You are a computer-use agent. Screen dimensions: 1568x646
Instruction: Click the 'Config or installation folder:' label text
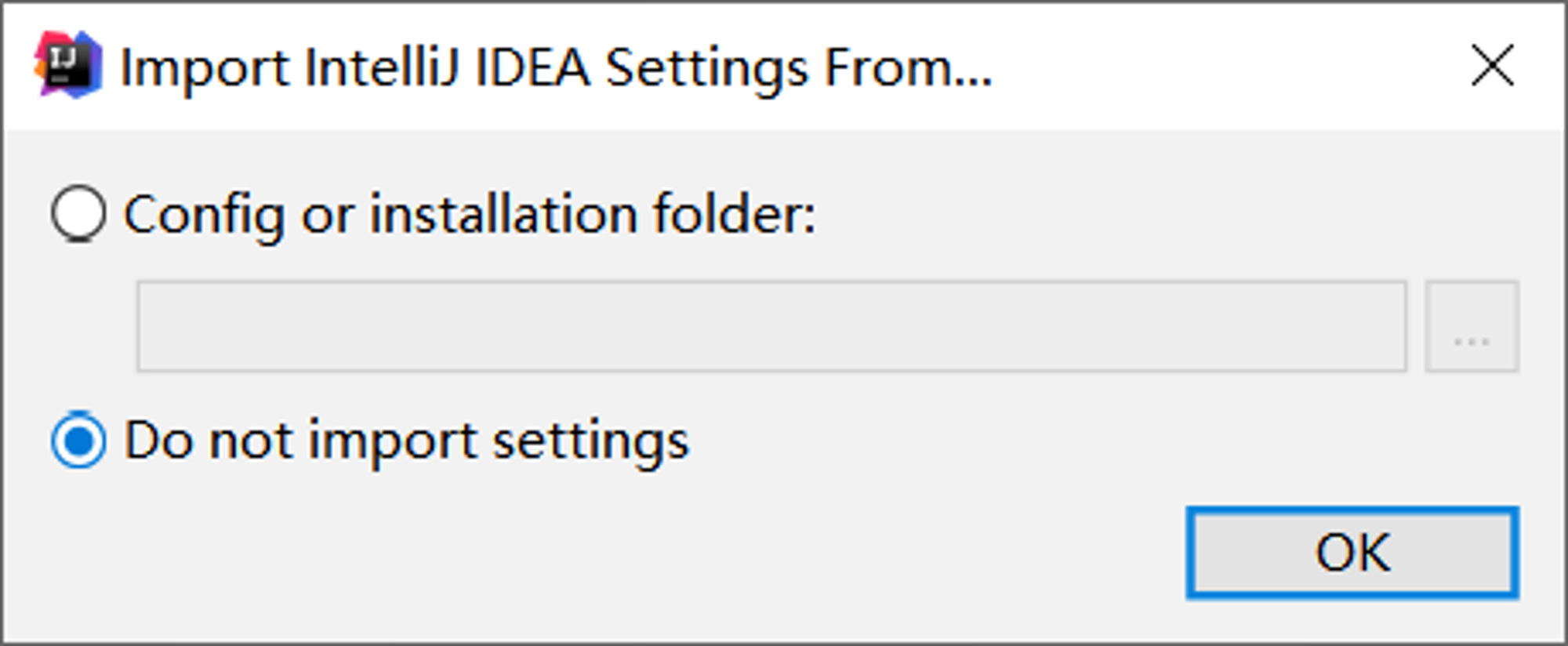coord(470,214)
